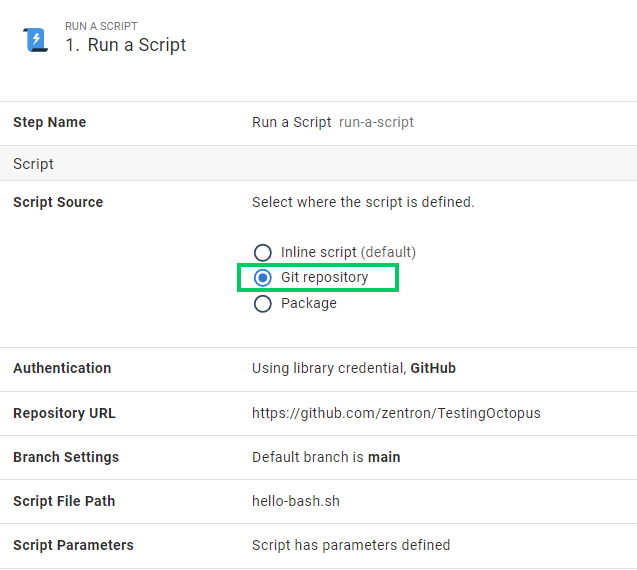Expand the Repository URL row
The width and height of the screenshot is (637, 570).
[318, 413]
